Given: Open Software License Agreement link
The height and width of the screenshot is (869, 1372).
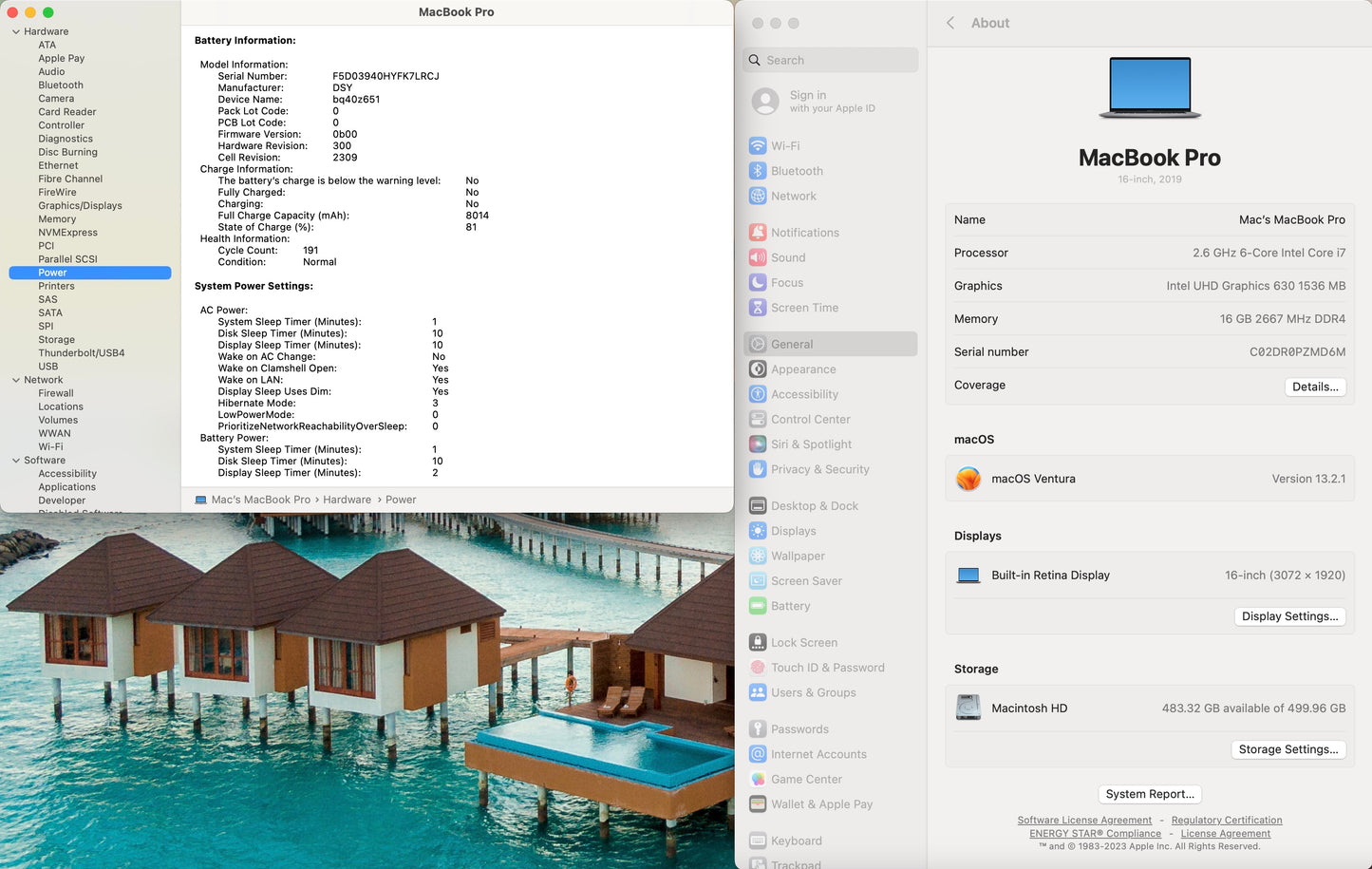Looking at the screenshot, I should (1083, 821).
